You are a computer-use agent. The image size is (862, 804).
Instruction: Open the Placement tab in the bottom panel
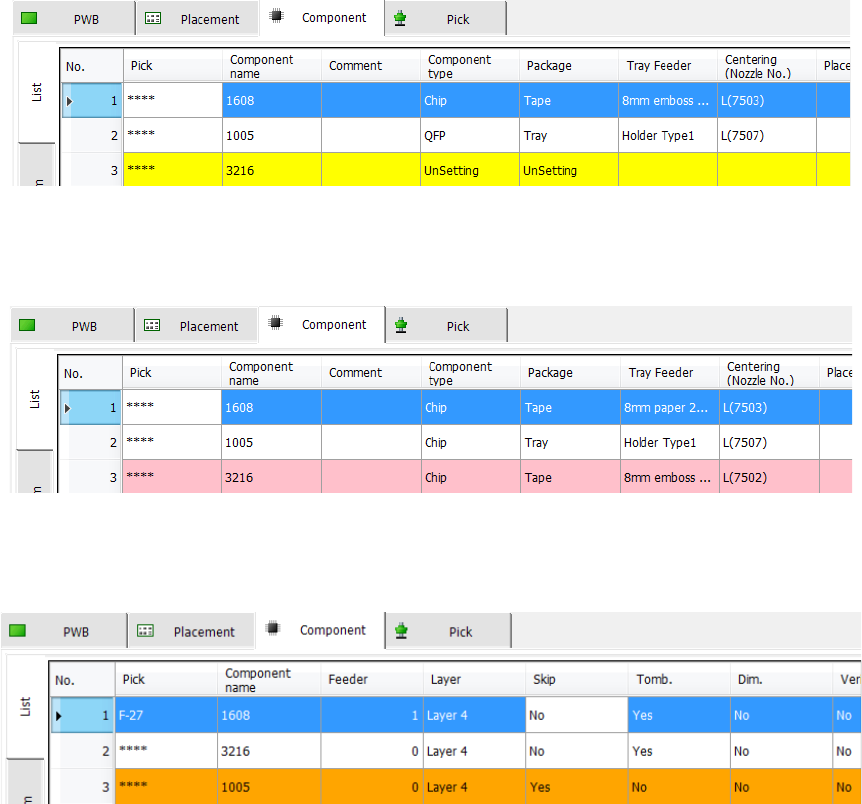[x=191, y=631]
